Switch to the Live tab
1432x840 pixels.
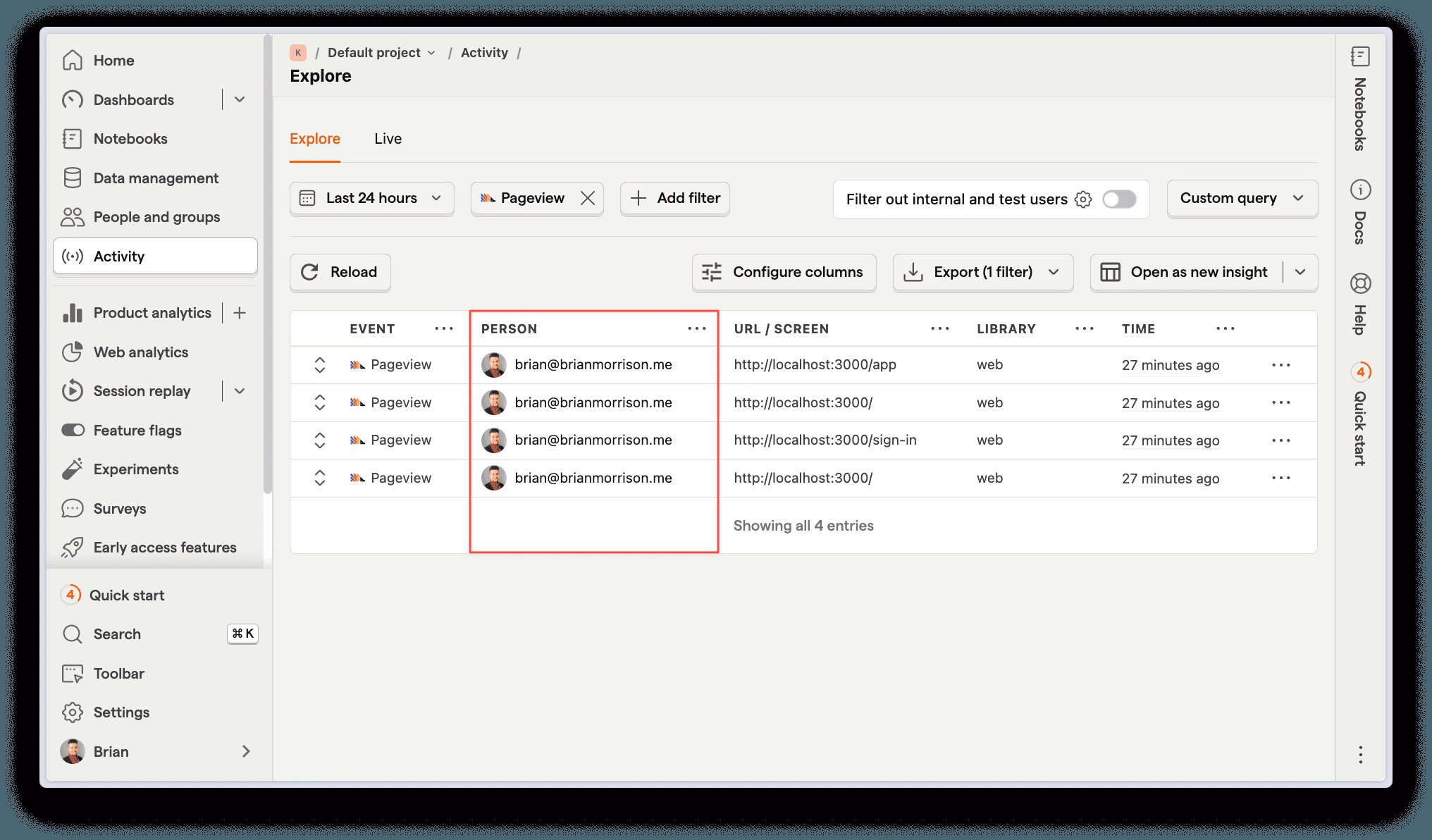pos(388,139)
